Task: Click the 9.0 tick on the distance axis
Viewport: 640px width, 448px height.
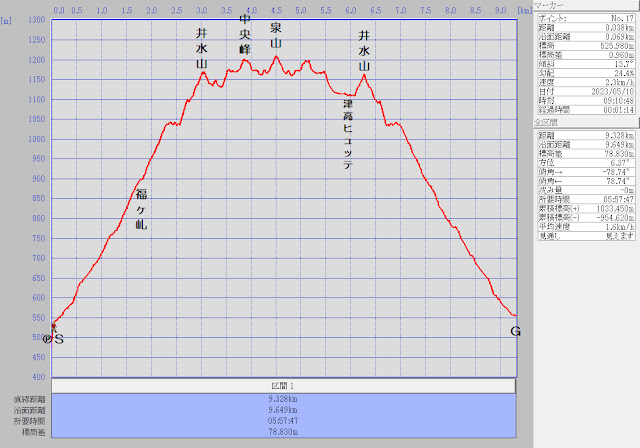Action: click(x=500, y=10)
